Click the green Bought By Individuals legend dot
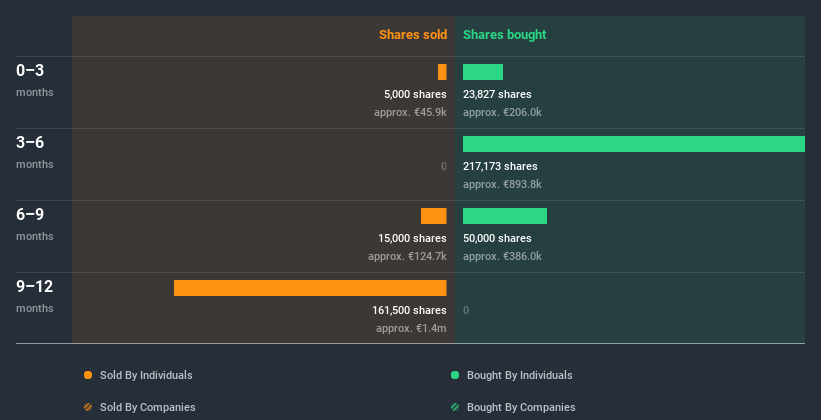 [x=455, y=375]
